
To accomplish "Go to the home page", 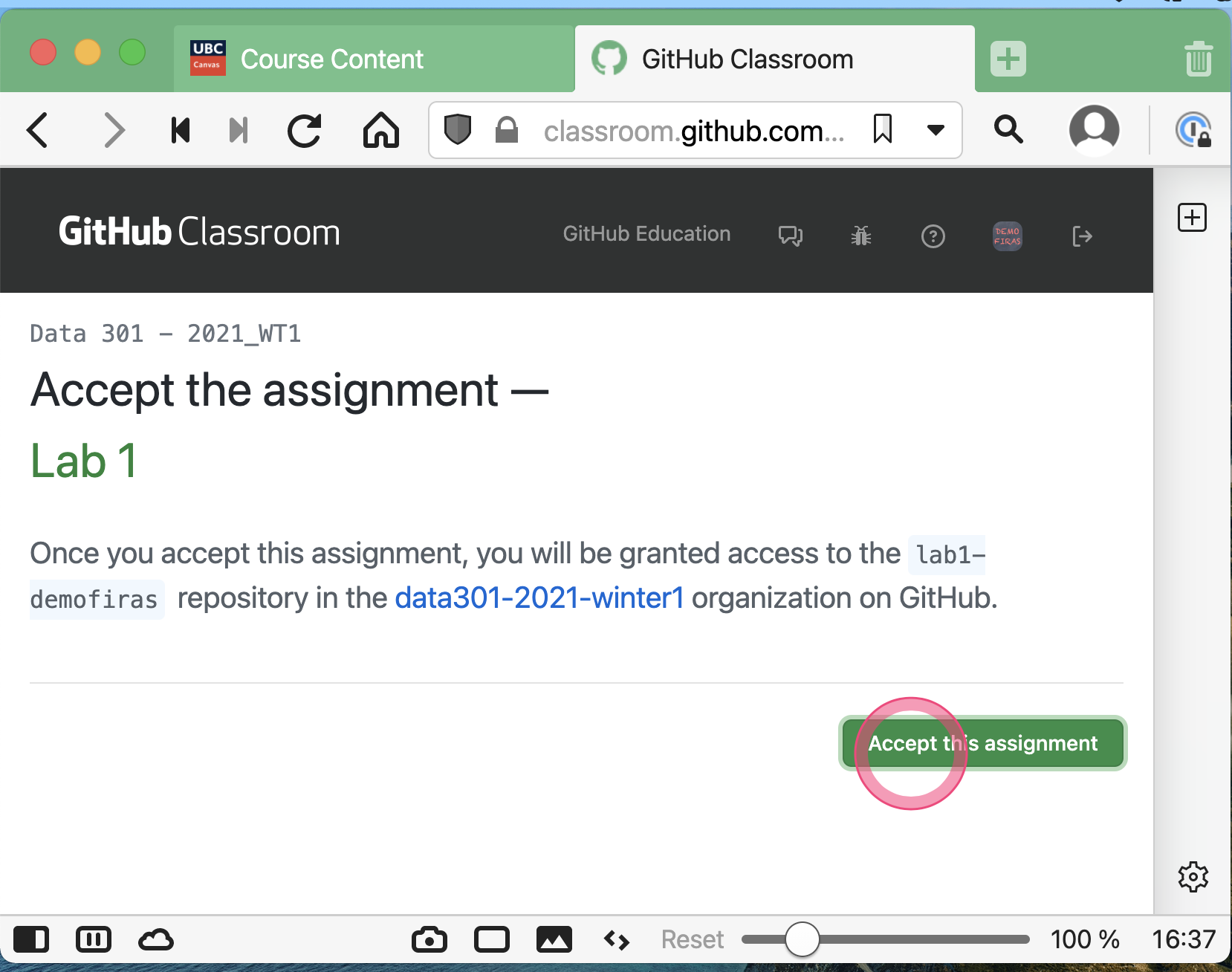I will point(381,131).
